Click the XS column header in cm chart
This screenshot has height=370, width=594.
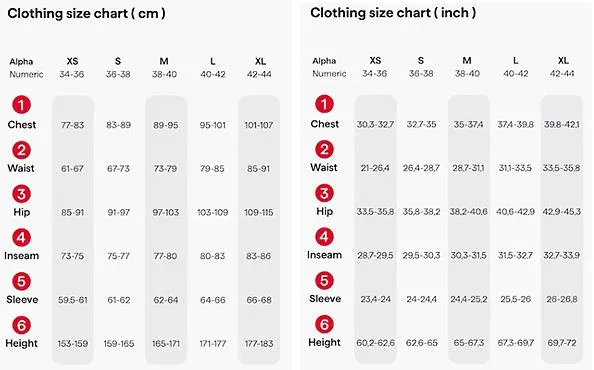72,61
